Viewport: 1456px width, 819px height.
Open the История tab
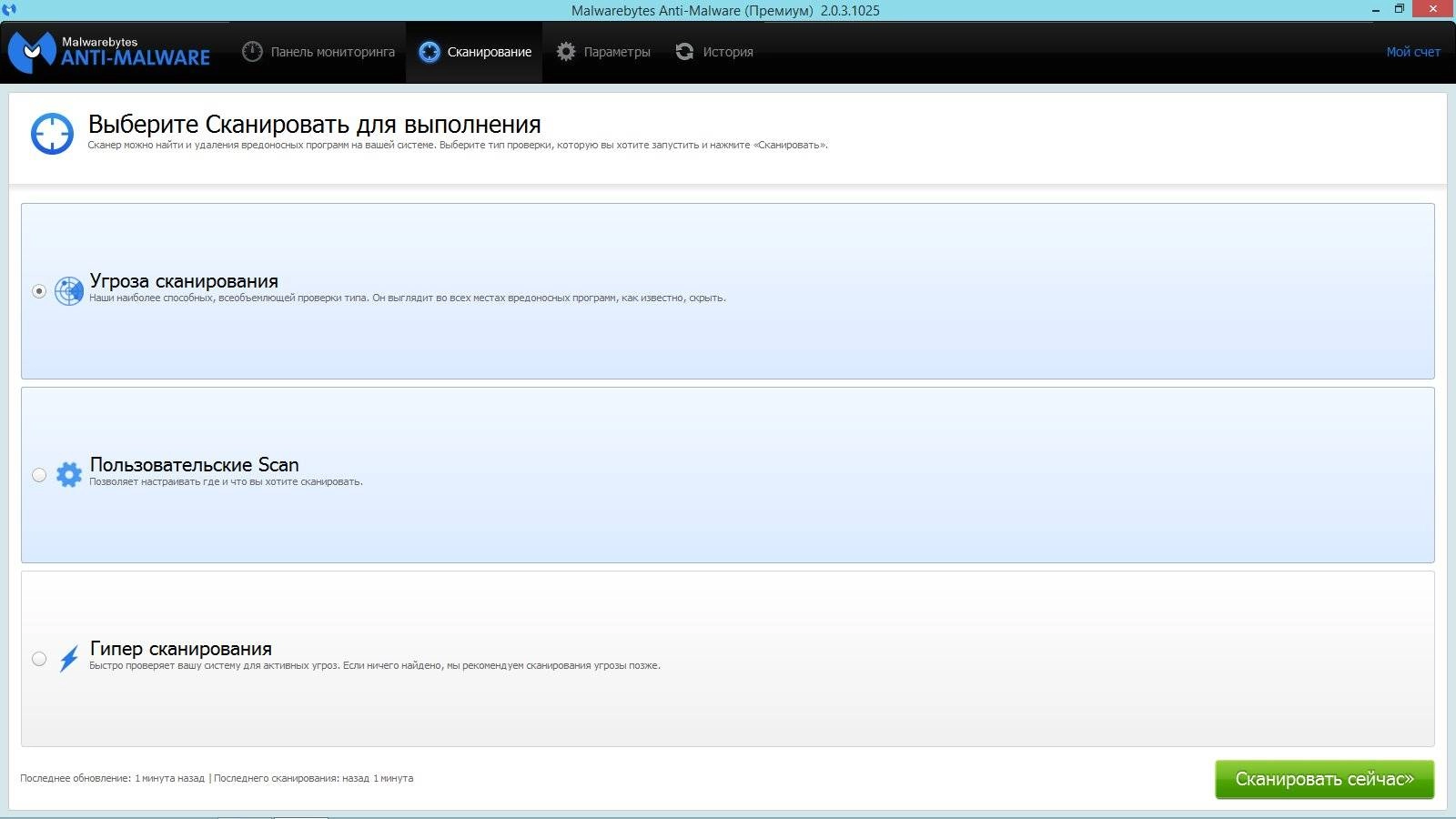(714, 52)
